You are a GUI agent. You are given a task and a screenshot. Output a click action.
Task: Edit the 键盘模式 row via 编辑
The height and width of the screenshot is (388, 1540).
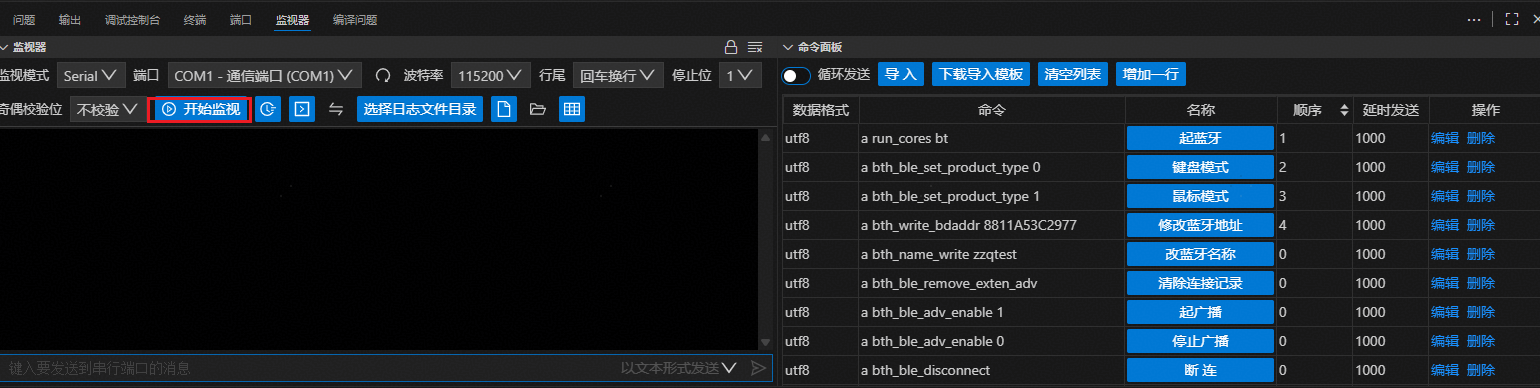(x=1445, y=167)
